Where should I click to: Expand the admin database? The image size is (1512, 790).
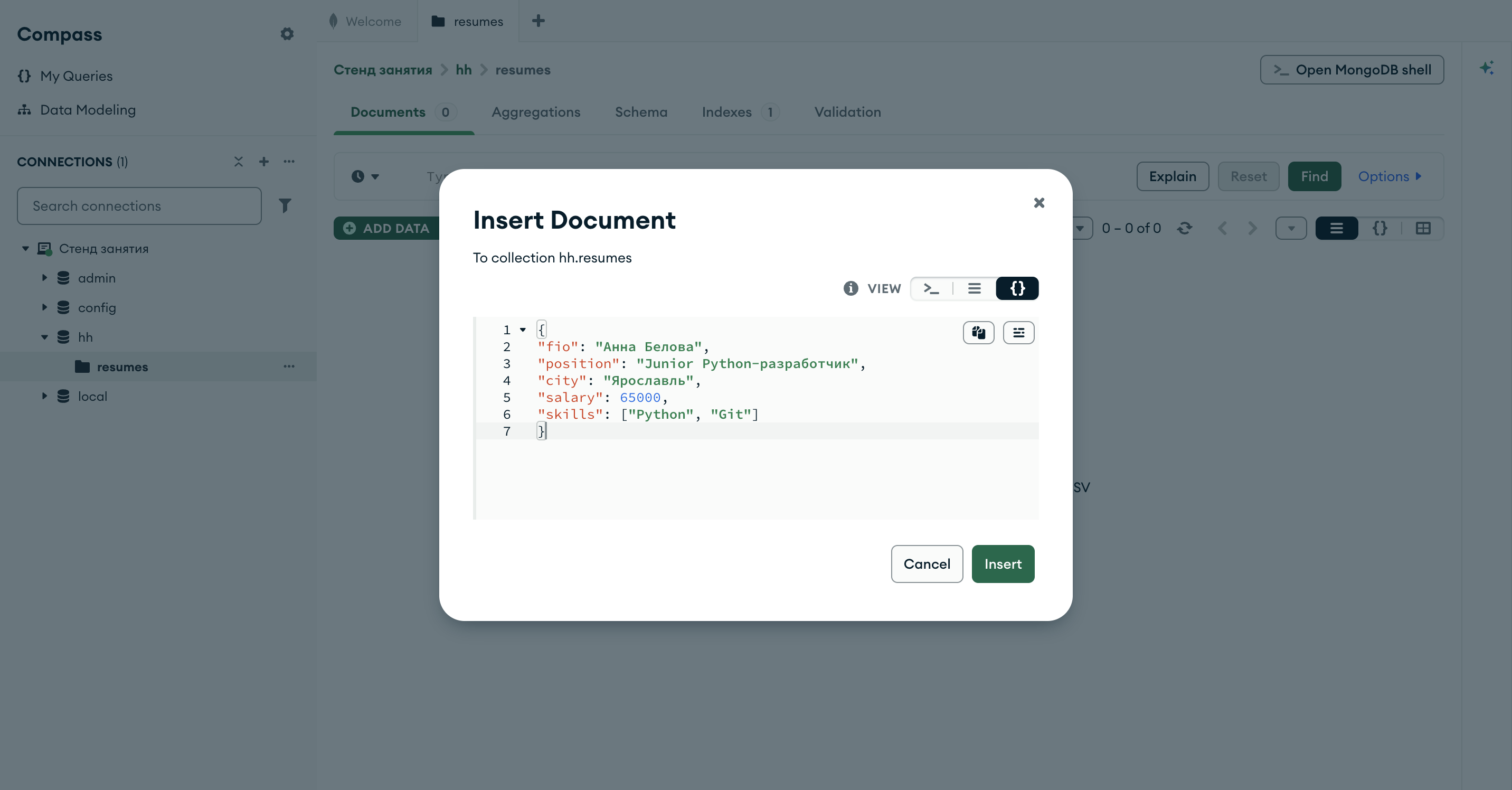(x=44, y=278)
